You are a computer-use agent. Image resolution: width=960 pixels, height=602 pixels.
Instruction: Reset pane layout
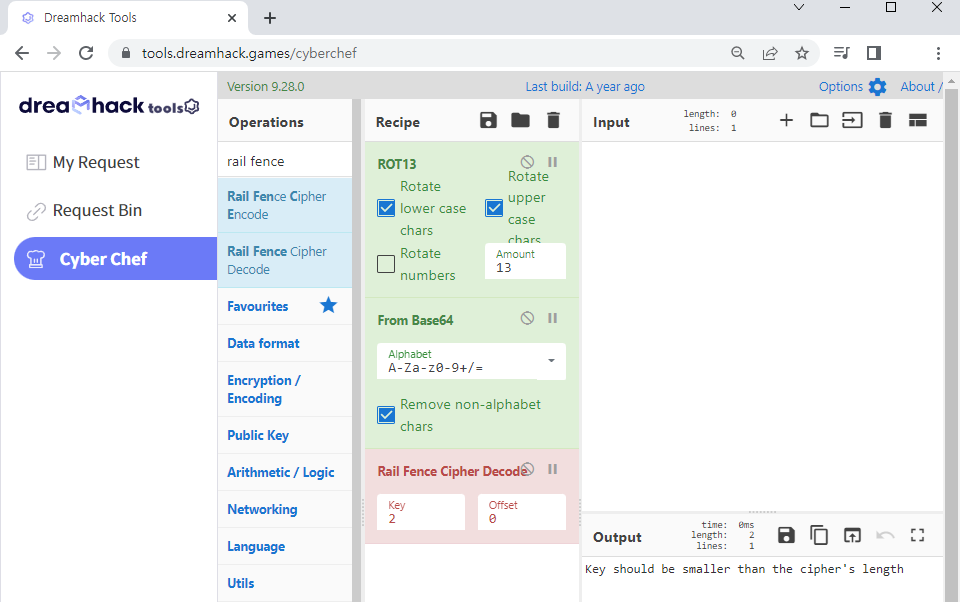tap(918, 120)
